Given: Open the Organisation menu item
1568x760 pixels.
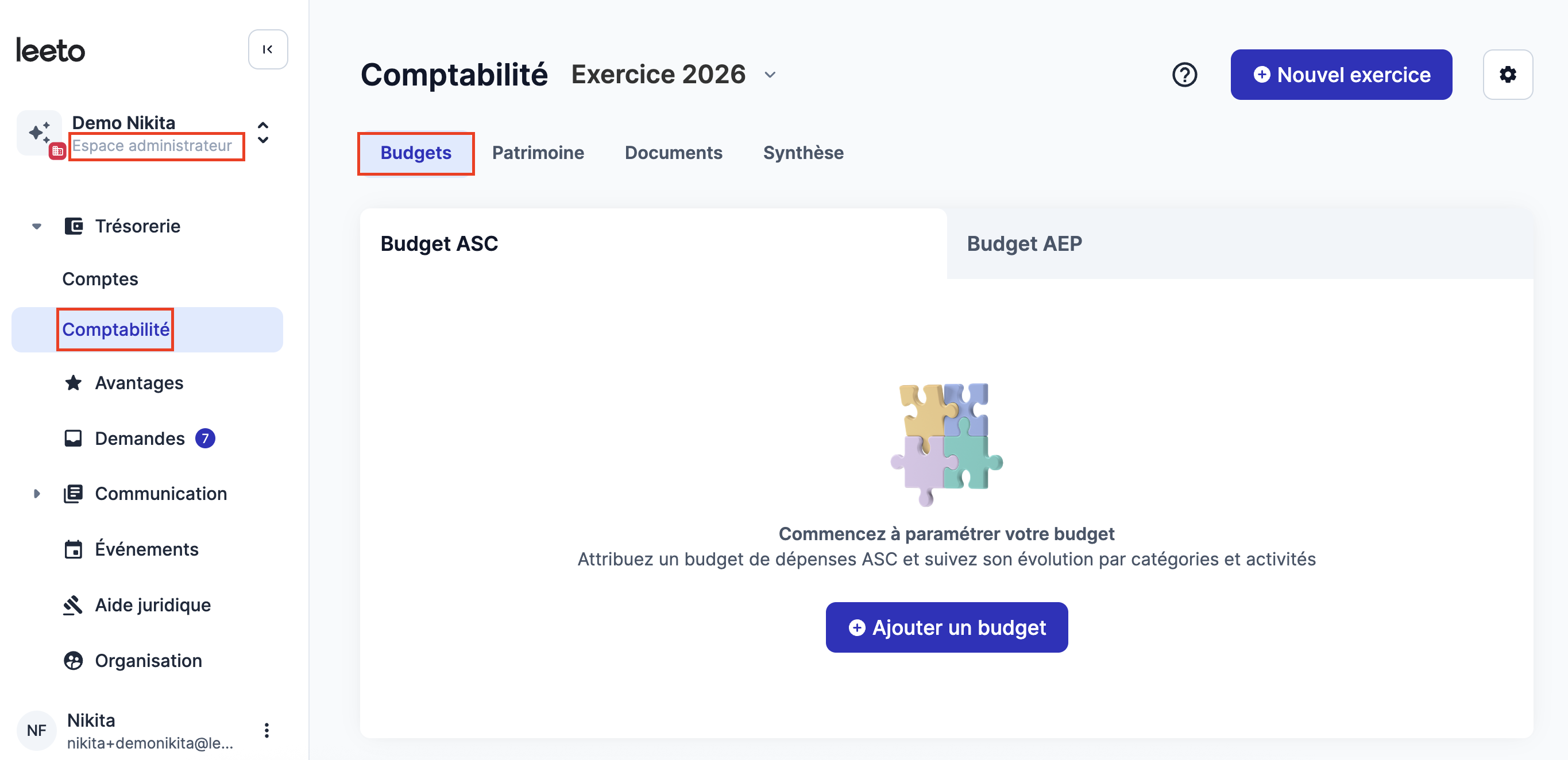Looking at the screenshot, I should [x=149, y=661].
